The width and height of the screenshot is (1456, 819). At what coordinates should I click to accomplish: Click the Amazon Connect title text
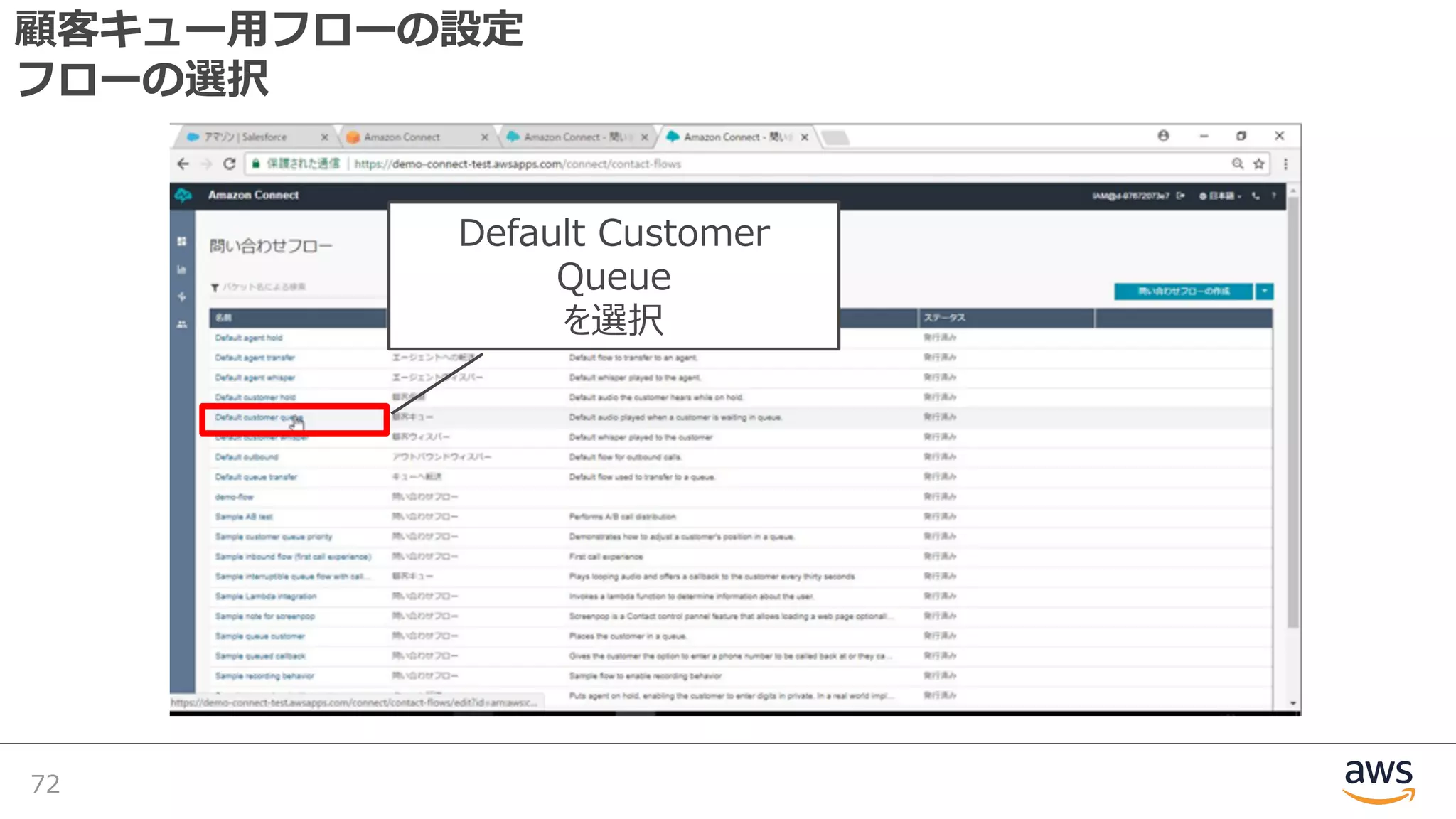point(253,195)
